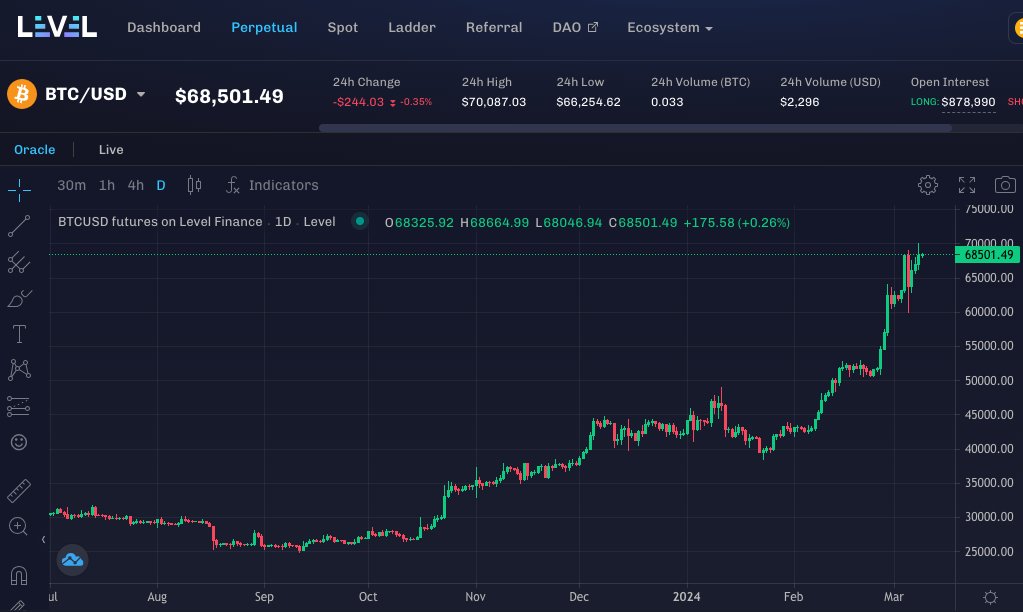The width and height of the screenshot is (1023, 612).
Task: Open the Perpetual trading page
Action: coord(264,27)
